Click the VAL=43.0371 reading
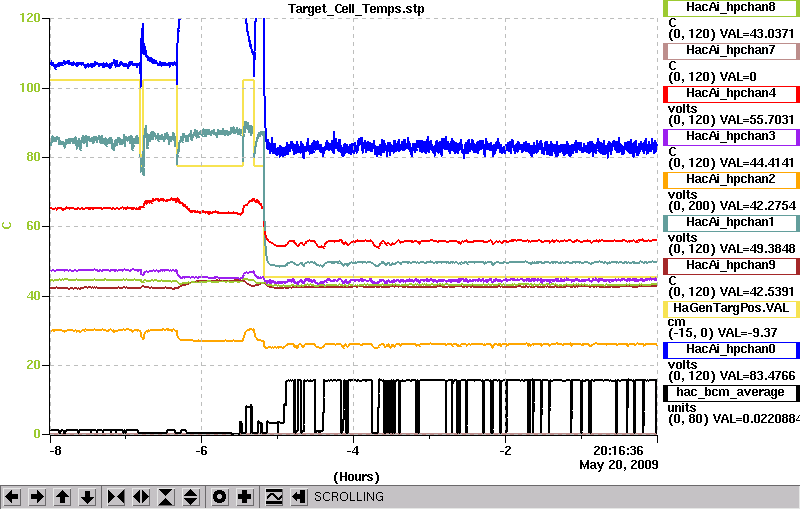 pyautogui.click(x=757, y=34)
